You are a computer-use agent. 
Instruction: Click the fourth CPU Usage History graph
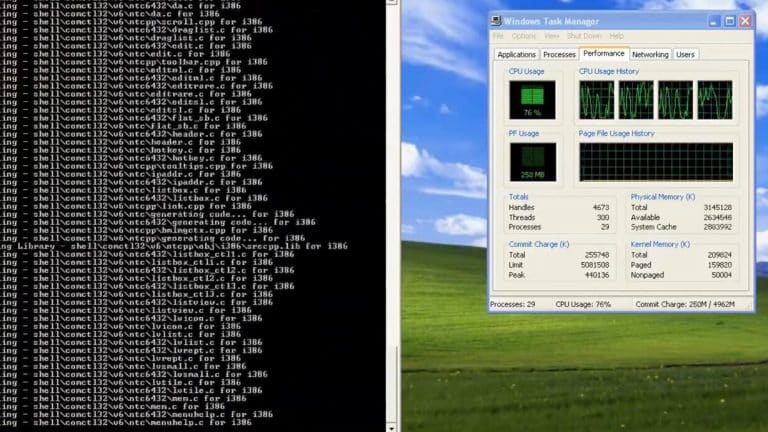pos(715,100)
